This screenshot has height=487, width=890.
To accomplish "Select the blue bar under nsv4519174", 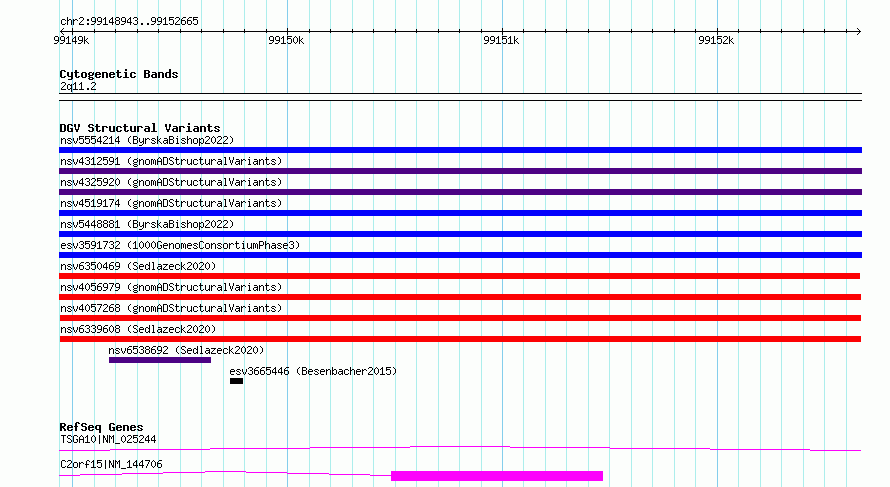I will (x=460, y=213).
